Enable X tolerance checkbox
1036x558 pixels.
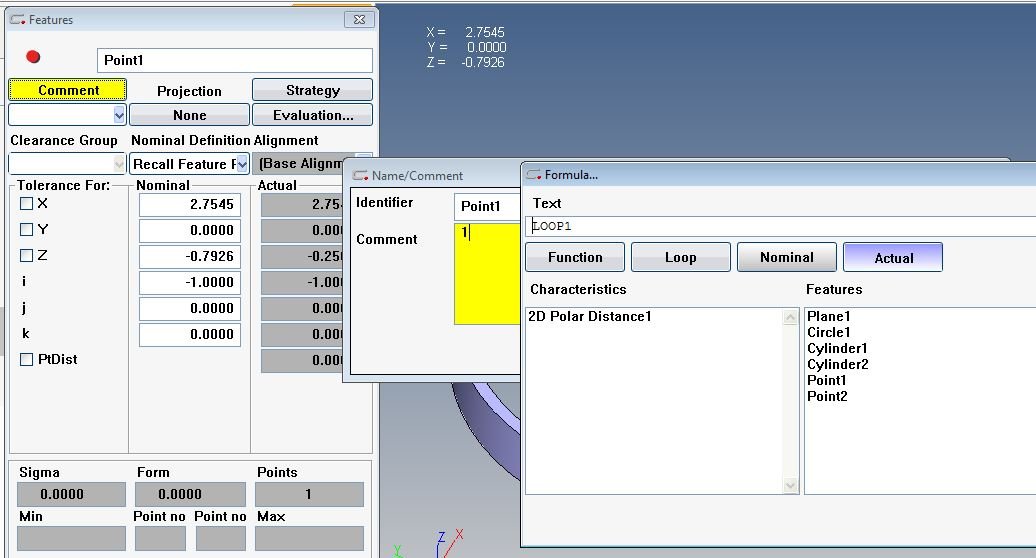tap(26, 203)
